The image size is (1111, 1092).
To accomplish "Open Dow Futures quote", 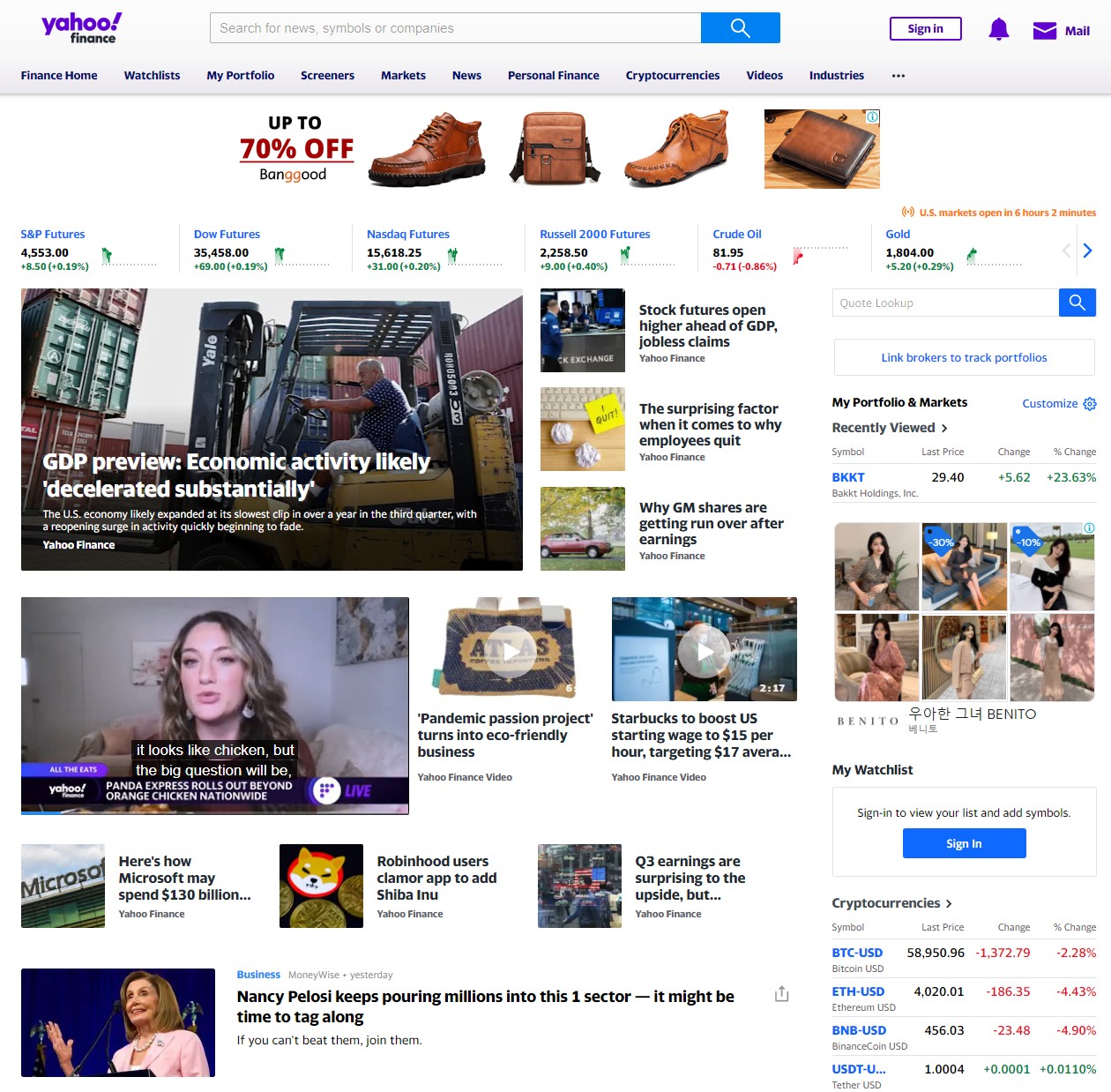I will tap(227, 235).
